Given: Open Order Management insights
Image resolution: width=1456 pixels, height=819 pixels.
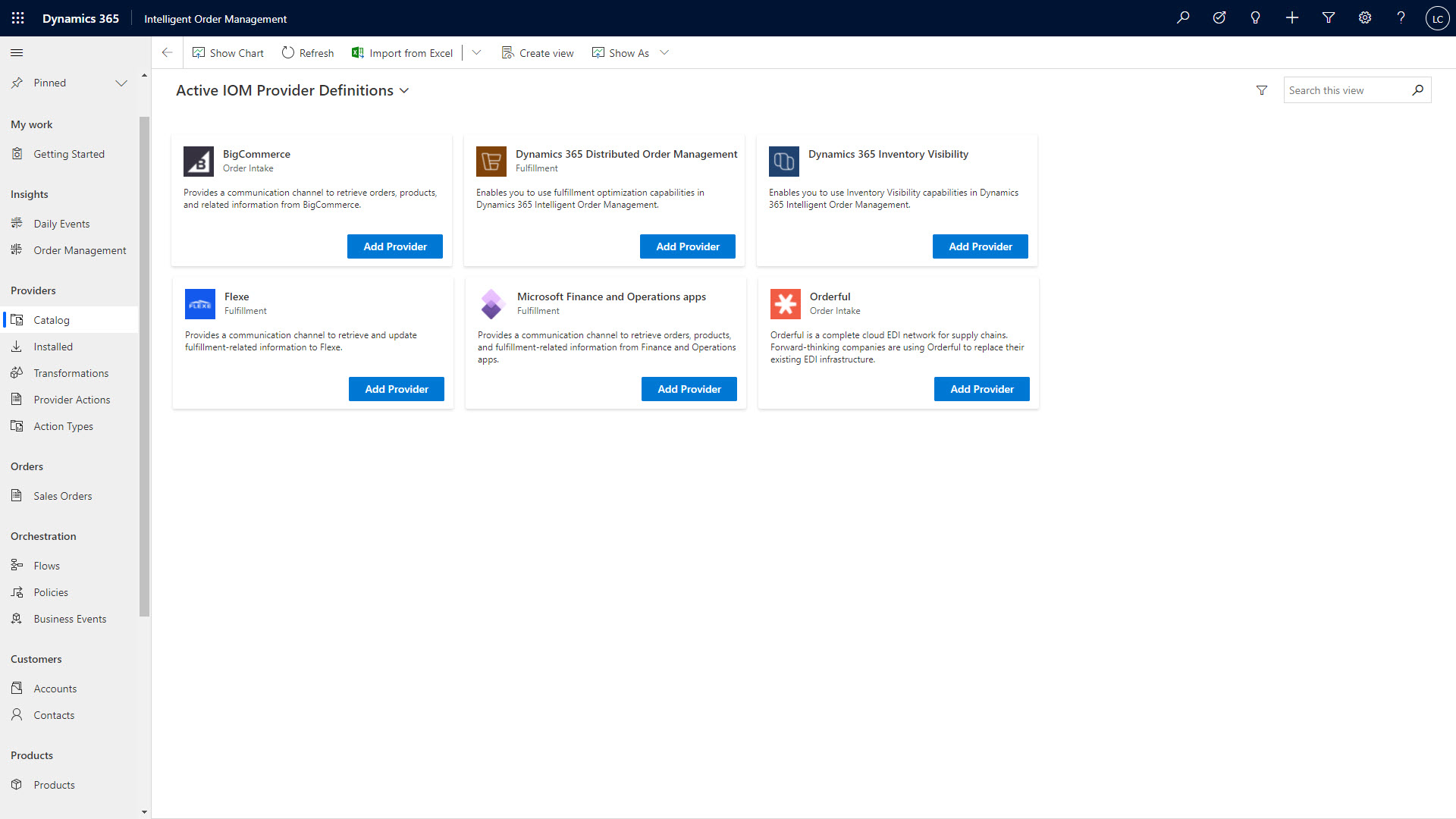Looking at the screenshot, I should [69, 250].
